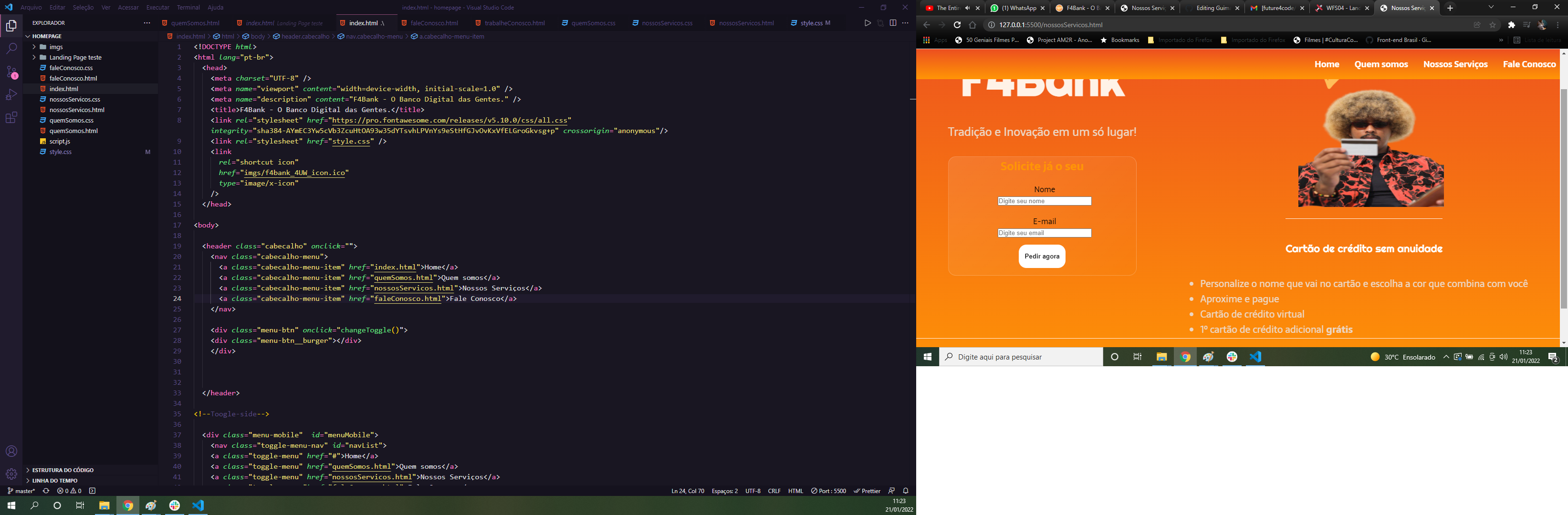Open the Run and Debug sidebar
Image resolution: width=1568 pixels, height=515 pixels.
11,94
